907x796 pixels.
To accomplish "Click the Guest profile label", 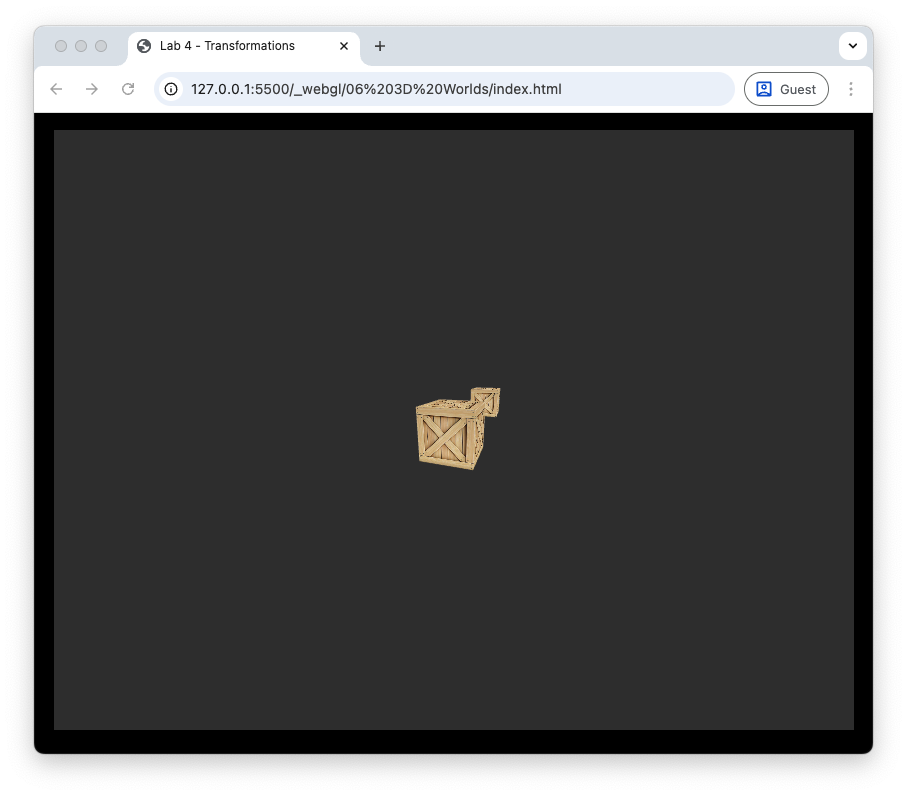I will click(798, 89).
